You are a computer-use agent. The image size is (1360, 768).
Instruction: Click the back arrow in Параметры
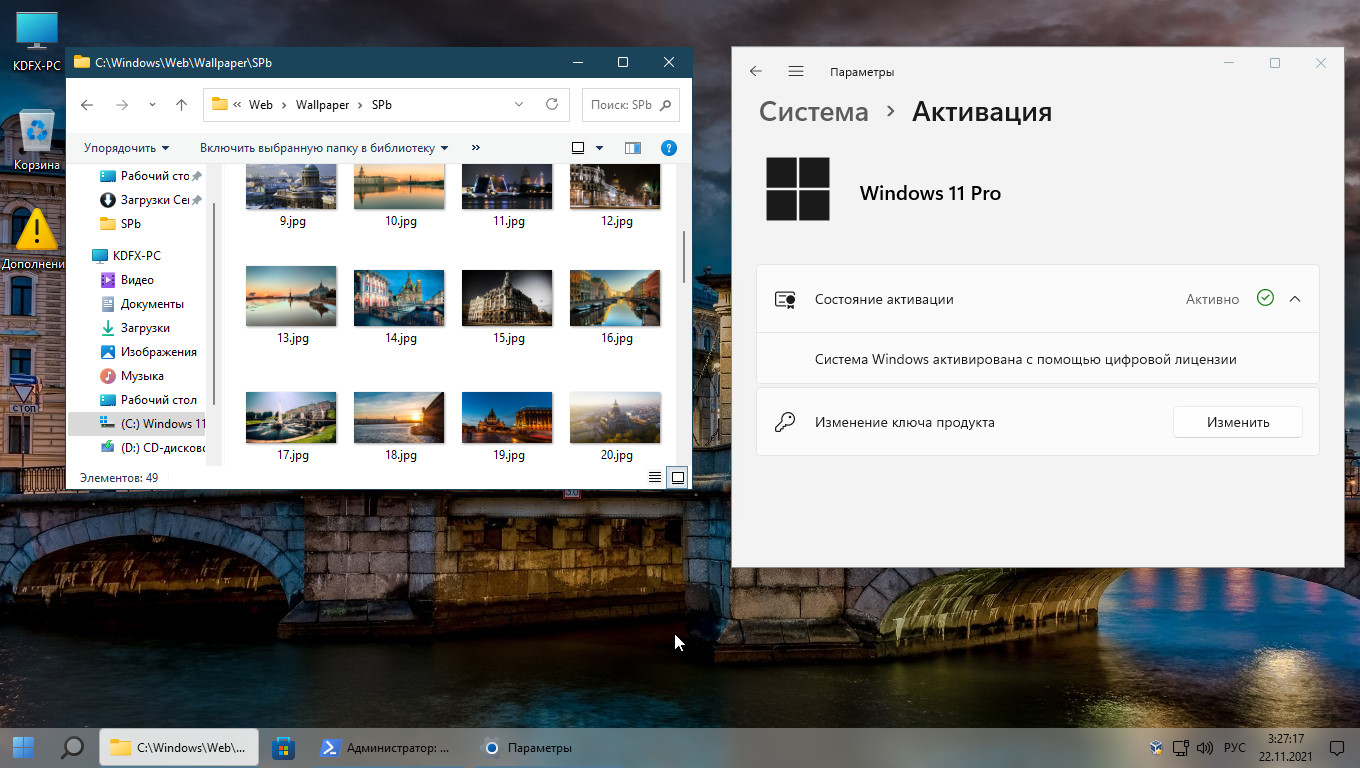click(756, 71)
